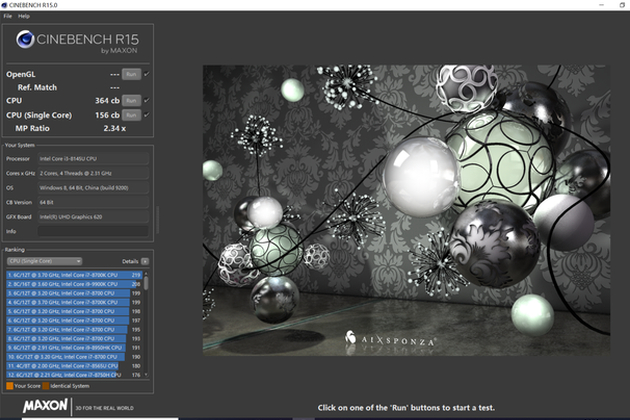Click ranking list scroll-down arrow
Viewport: 630px width, 420px height.
pos(146,375)
